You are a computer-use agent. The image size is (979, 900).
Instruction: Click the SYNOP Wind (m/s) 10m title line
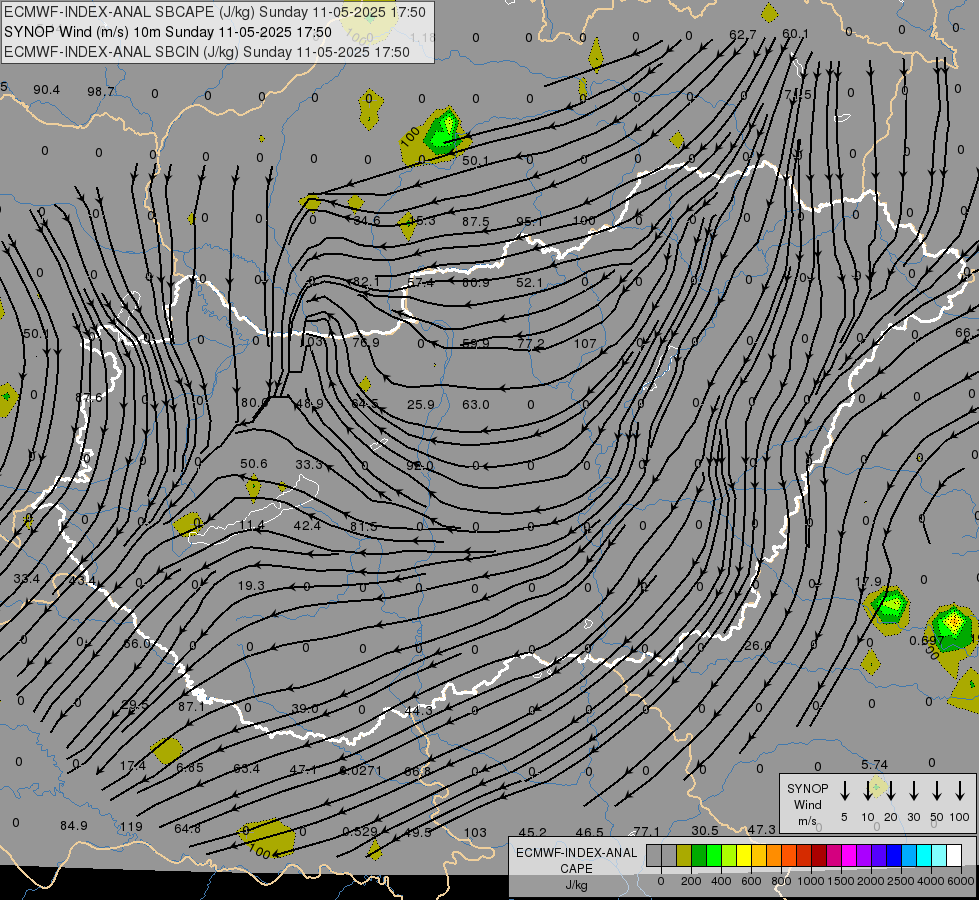pos(167,32)
